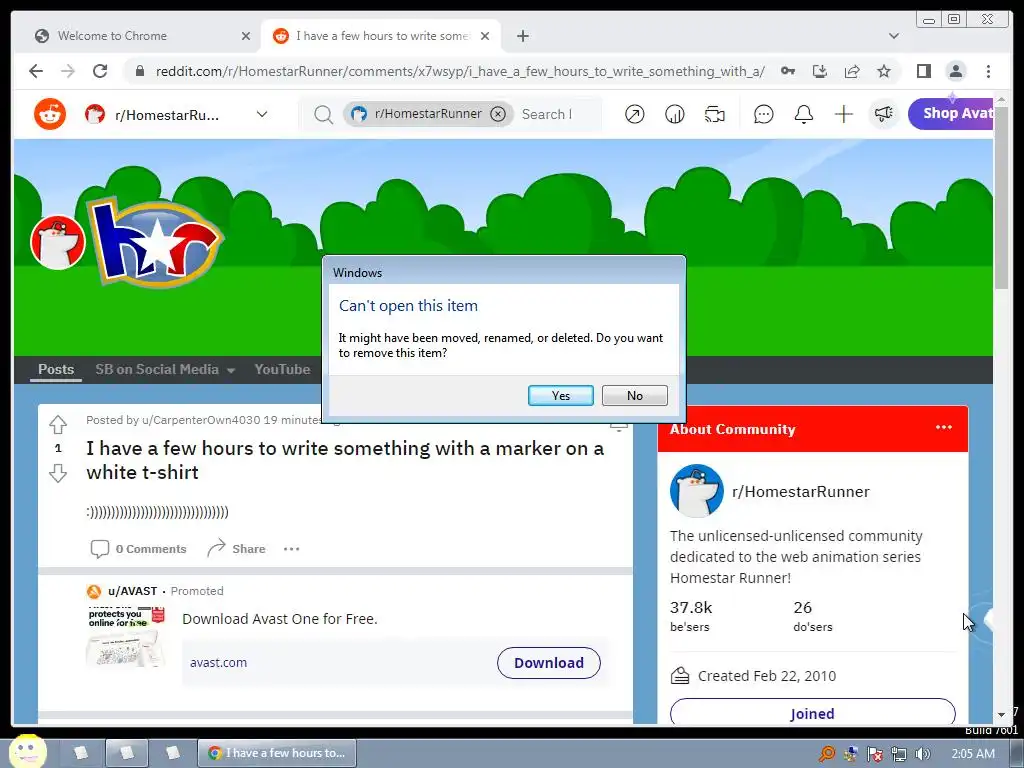Open r/HomestarRunner in the sidebar
This screenshot has width=1024, height=768.
(x=801, y=492)
